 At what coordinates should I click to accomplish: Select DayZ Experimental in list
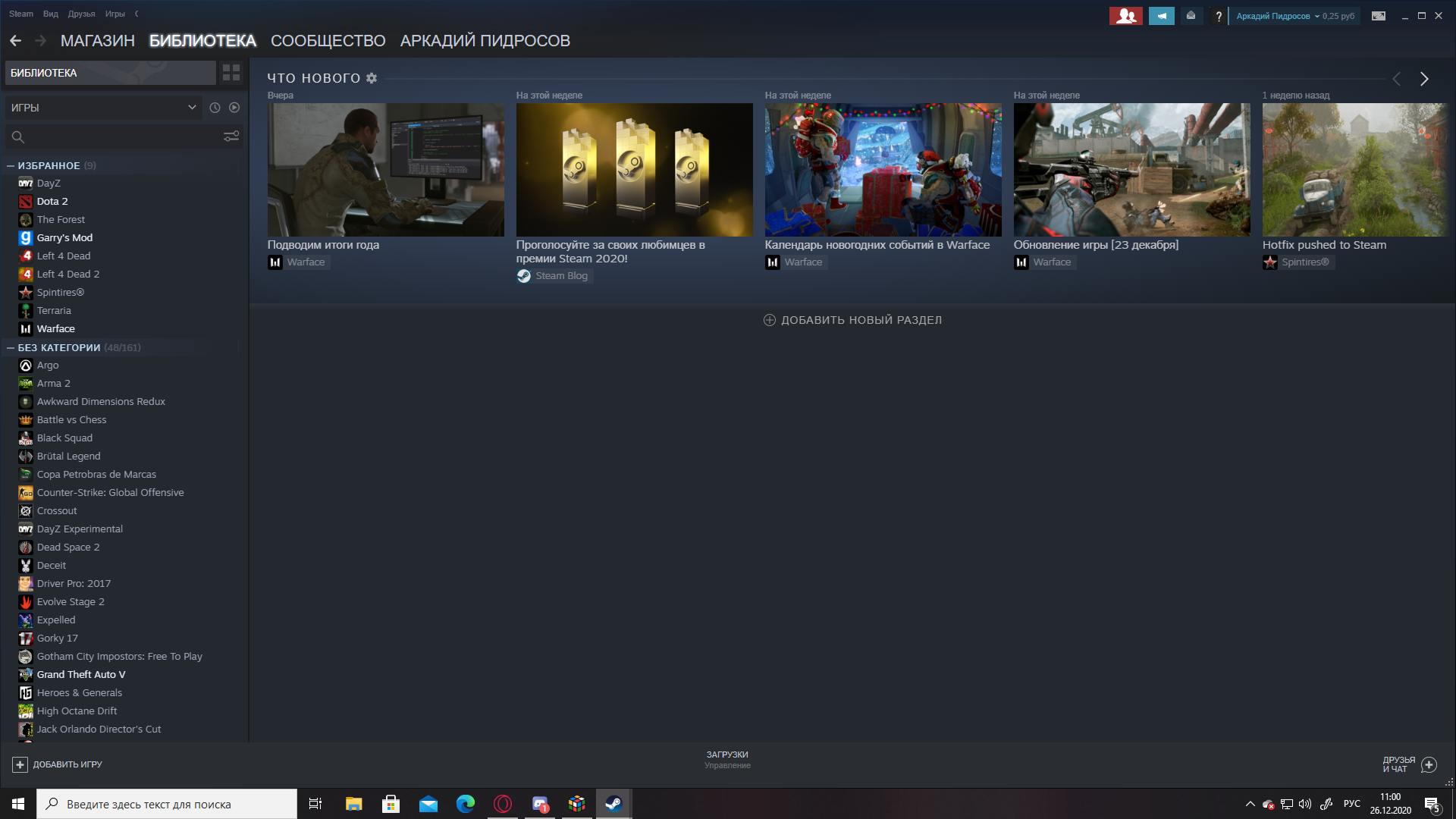click(x=80, y=529)
